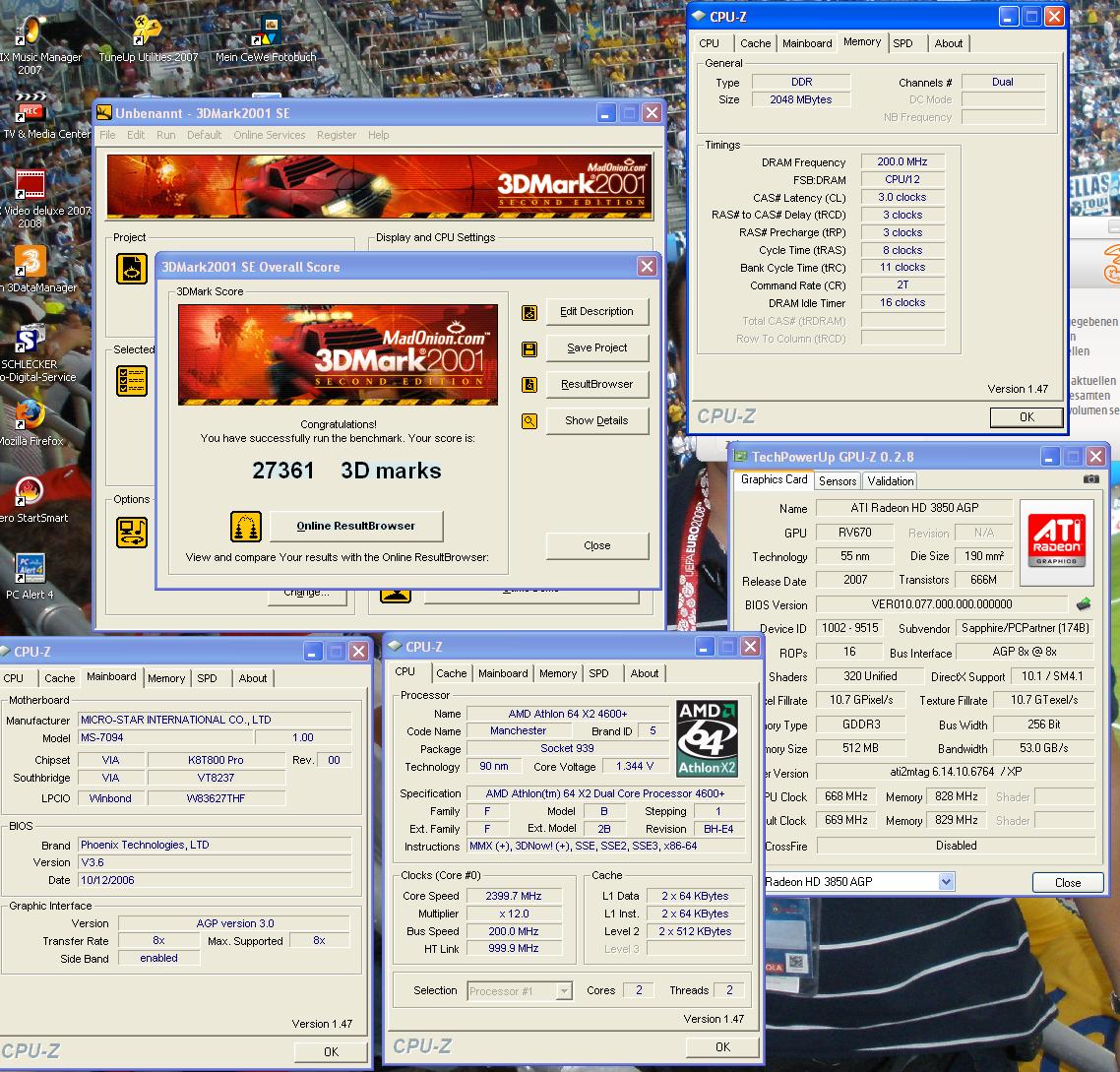Click the Memory Size 2048 MBytes value

point(801,100)
